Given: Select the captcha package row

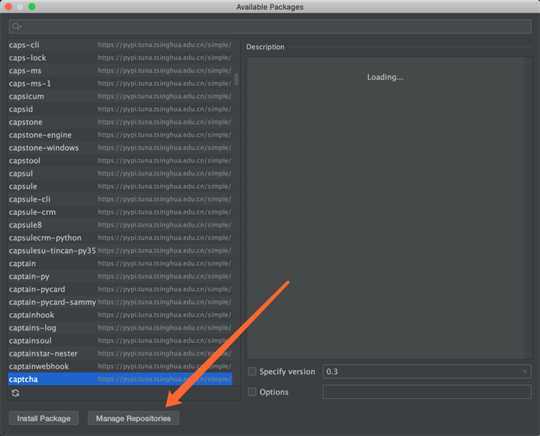Looking at the screenshot, I should (120, 379).
